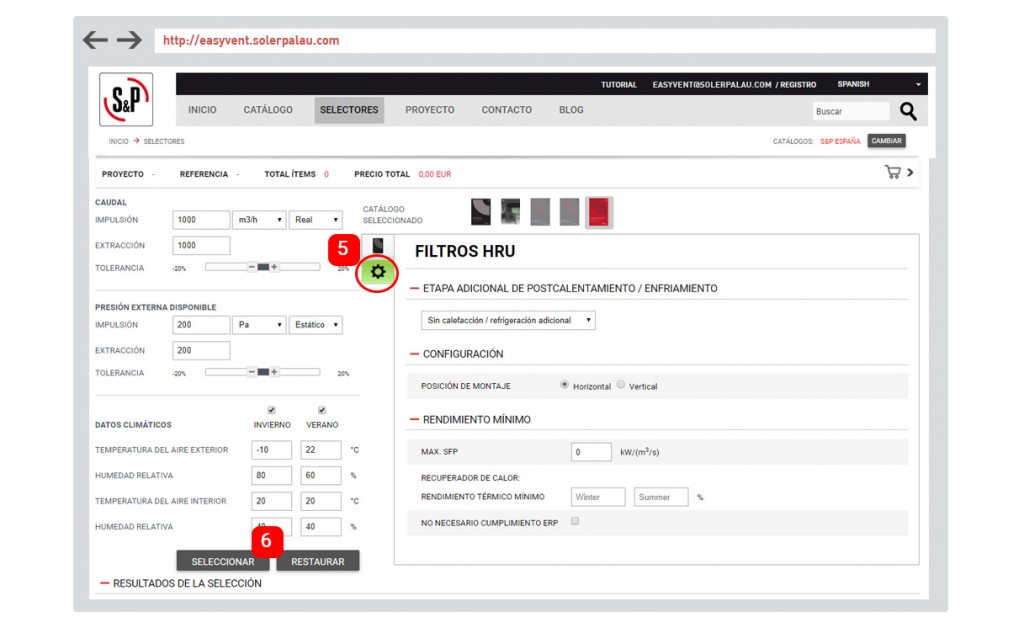The image size is (1024, 628).
Task: Click the arrow next to the cart
Action: pos(910,172)
